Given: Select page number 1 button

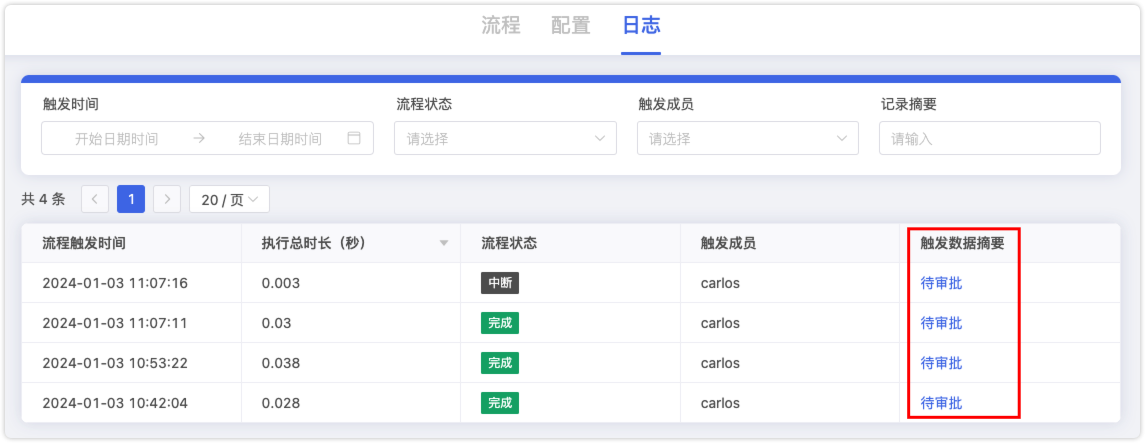Looking at the screenshot, I should (131, 199).
